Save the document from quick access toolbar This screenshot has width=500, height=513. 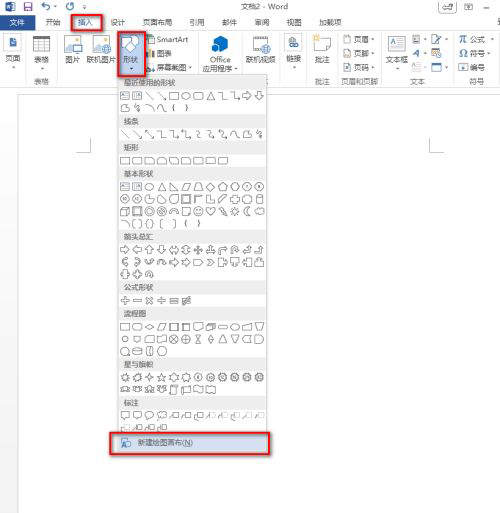click(x=29, y=6)
